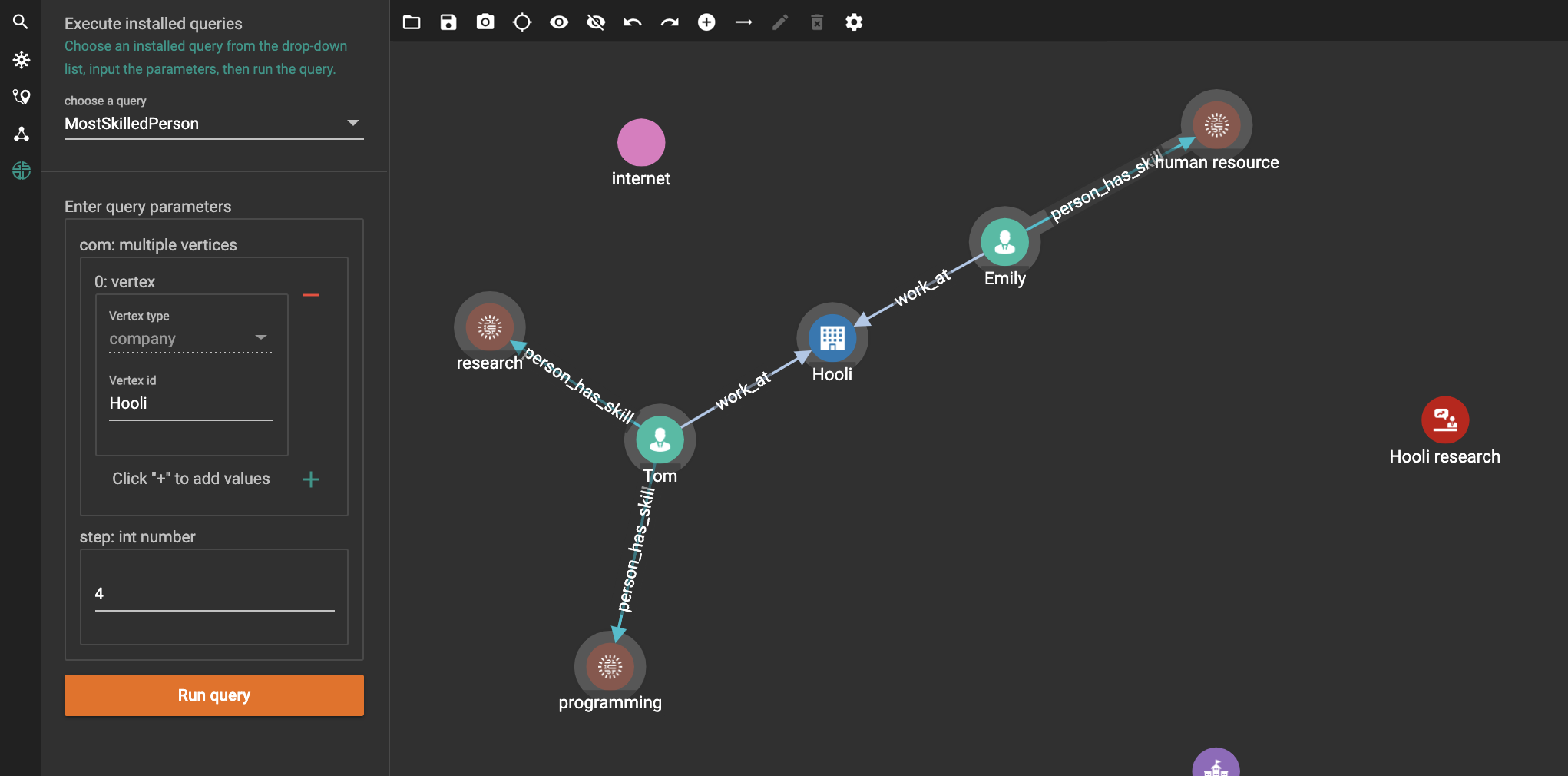
Task: Add a new vertex with the plus icon
Action: click(706, 22)
